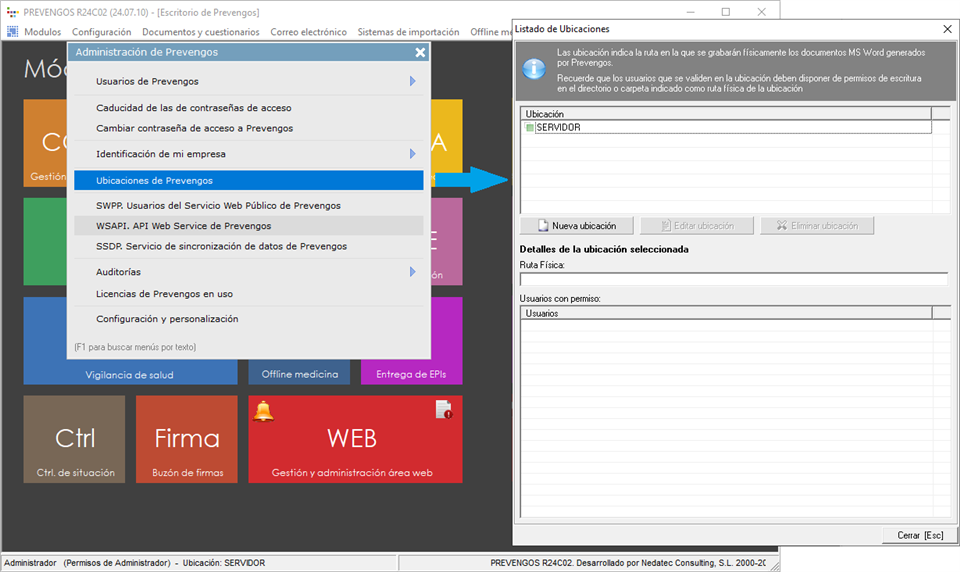Open the Firma buzón de firmas tile
The height and width of the screenshot is (572, 960).
click(187, 439)
